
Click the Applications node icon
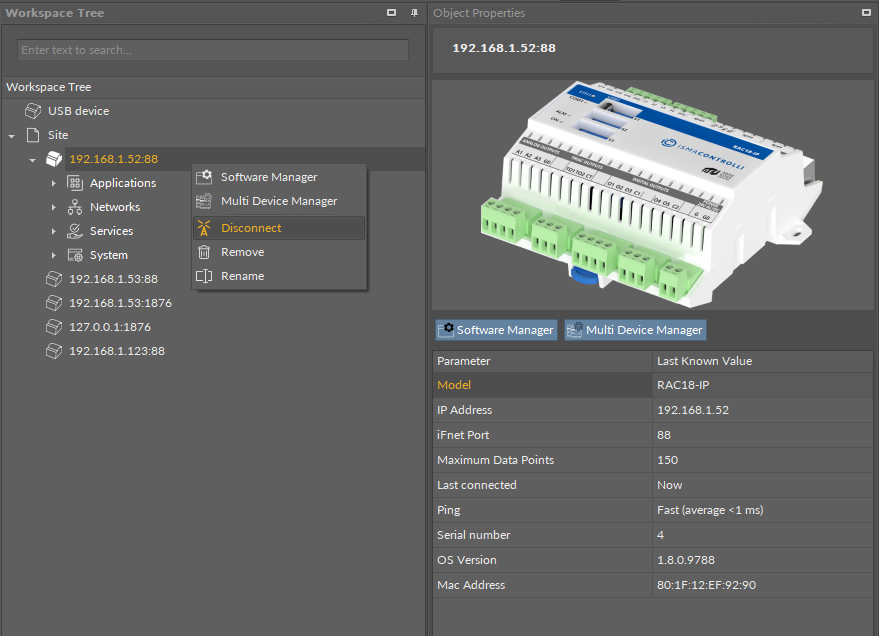click(75, 183)
